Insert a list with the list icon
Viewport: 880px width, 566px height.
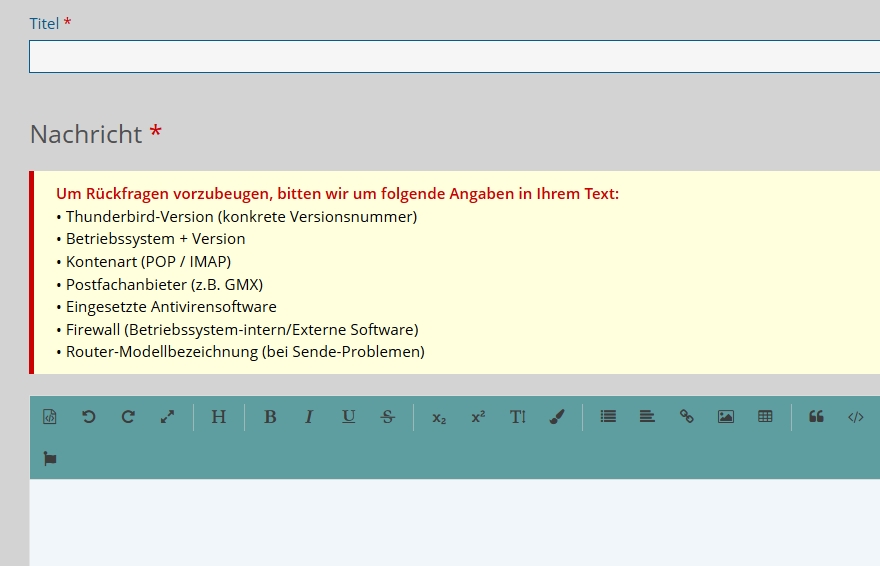click(608, 416)
